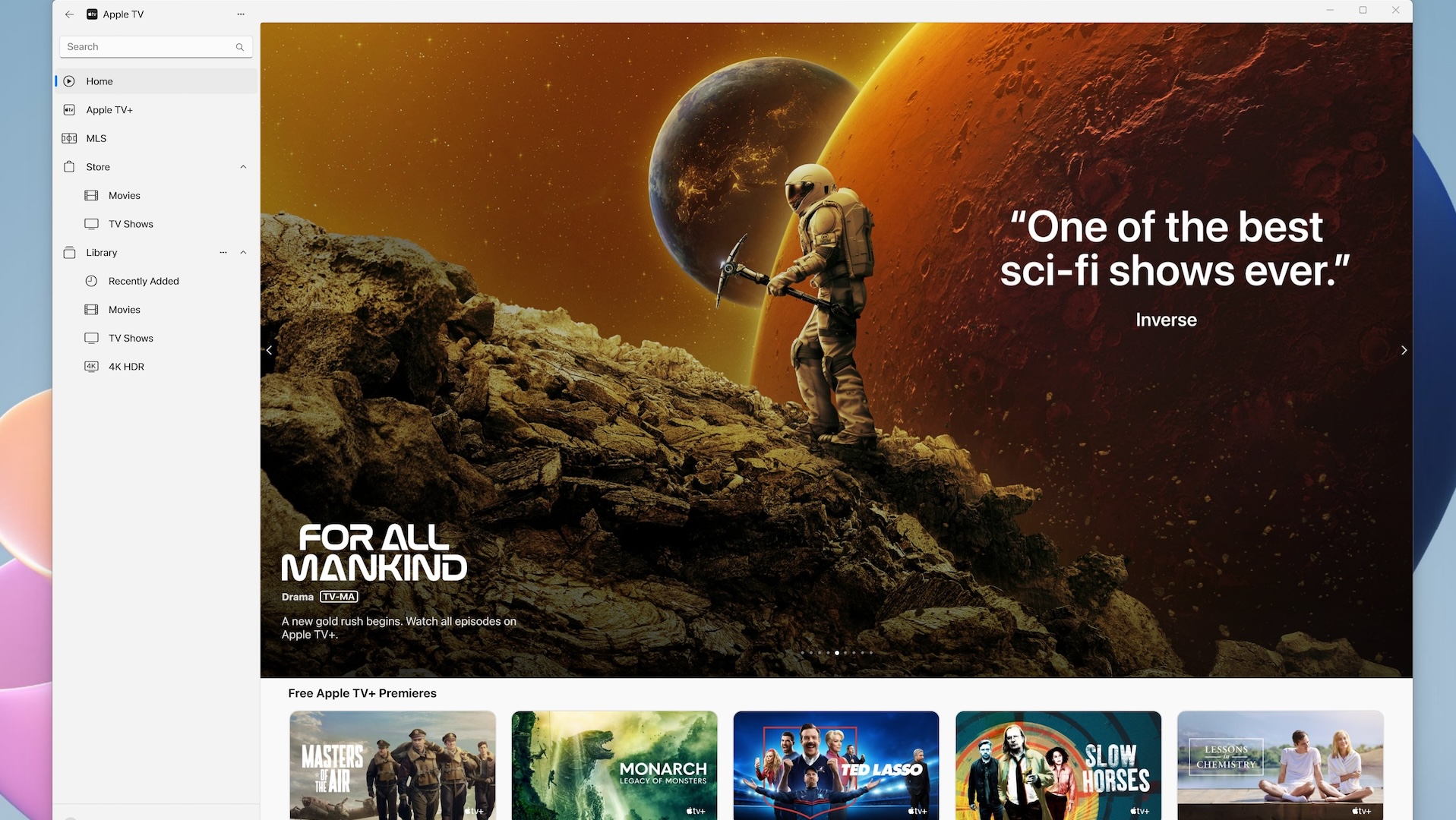
Task: Click the Inverse quote attribution
Action: click(1166, 320)
